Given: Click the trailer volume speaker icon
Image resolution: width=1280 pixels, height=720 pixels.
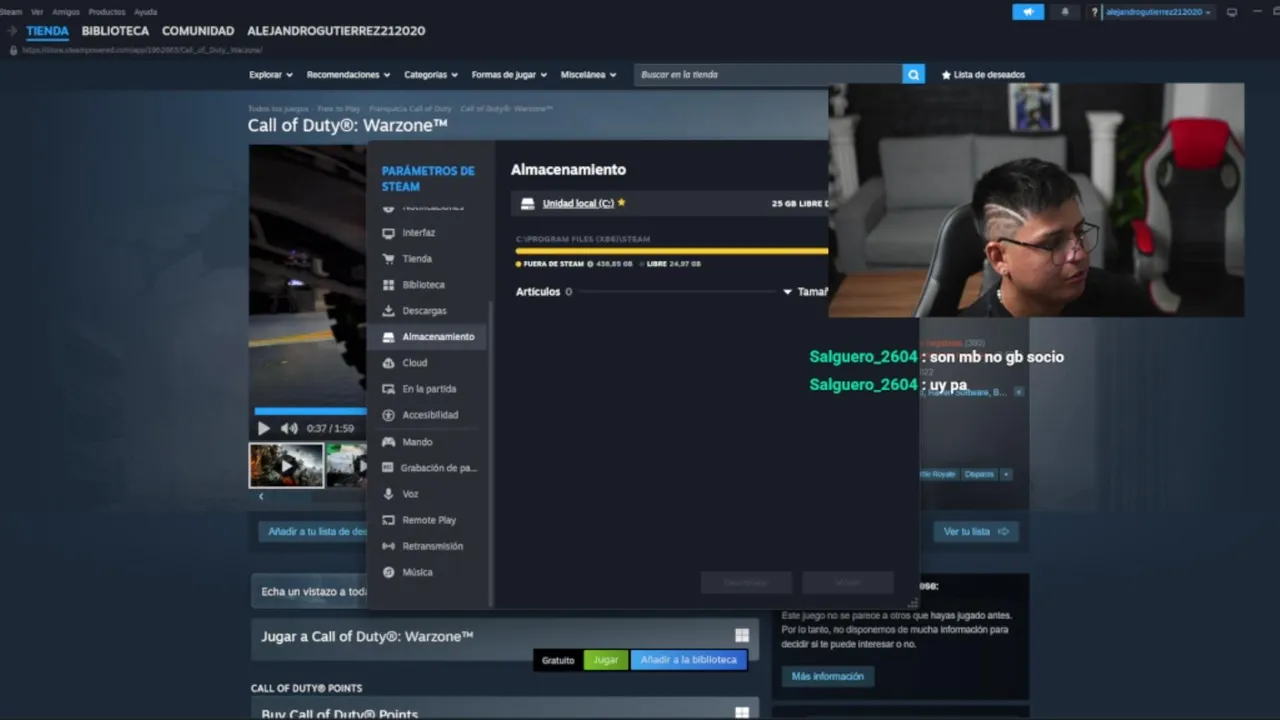Looking at the screenshot, I should click(x=288, y=428).
